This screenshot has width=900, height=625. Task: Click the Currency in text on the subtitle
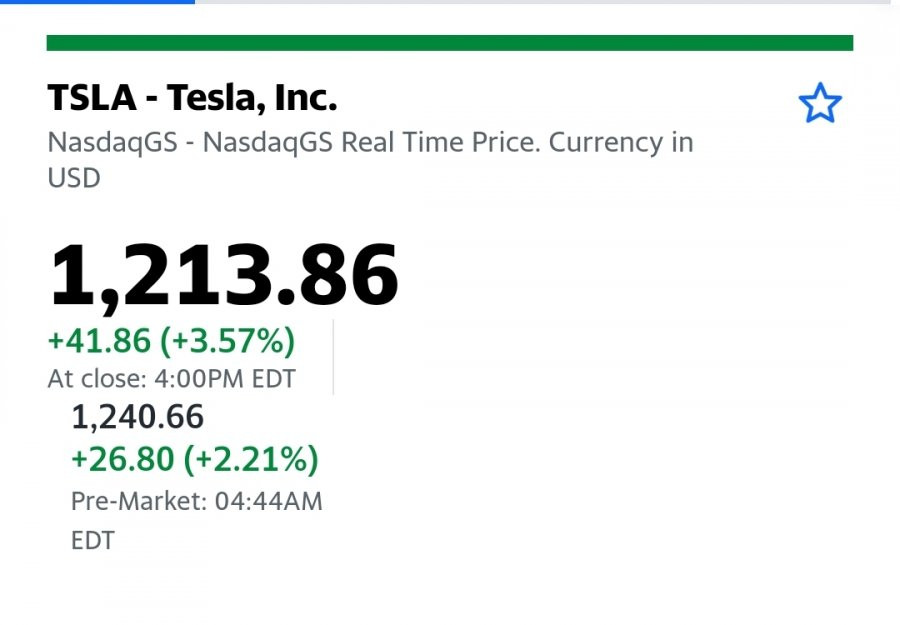point(621,142)
